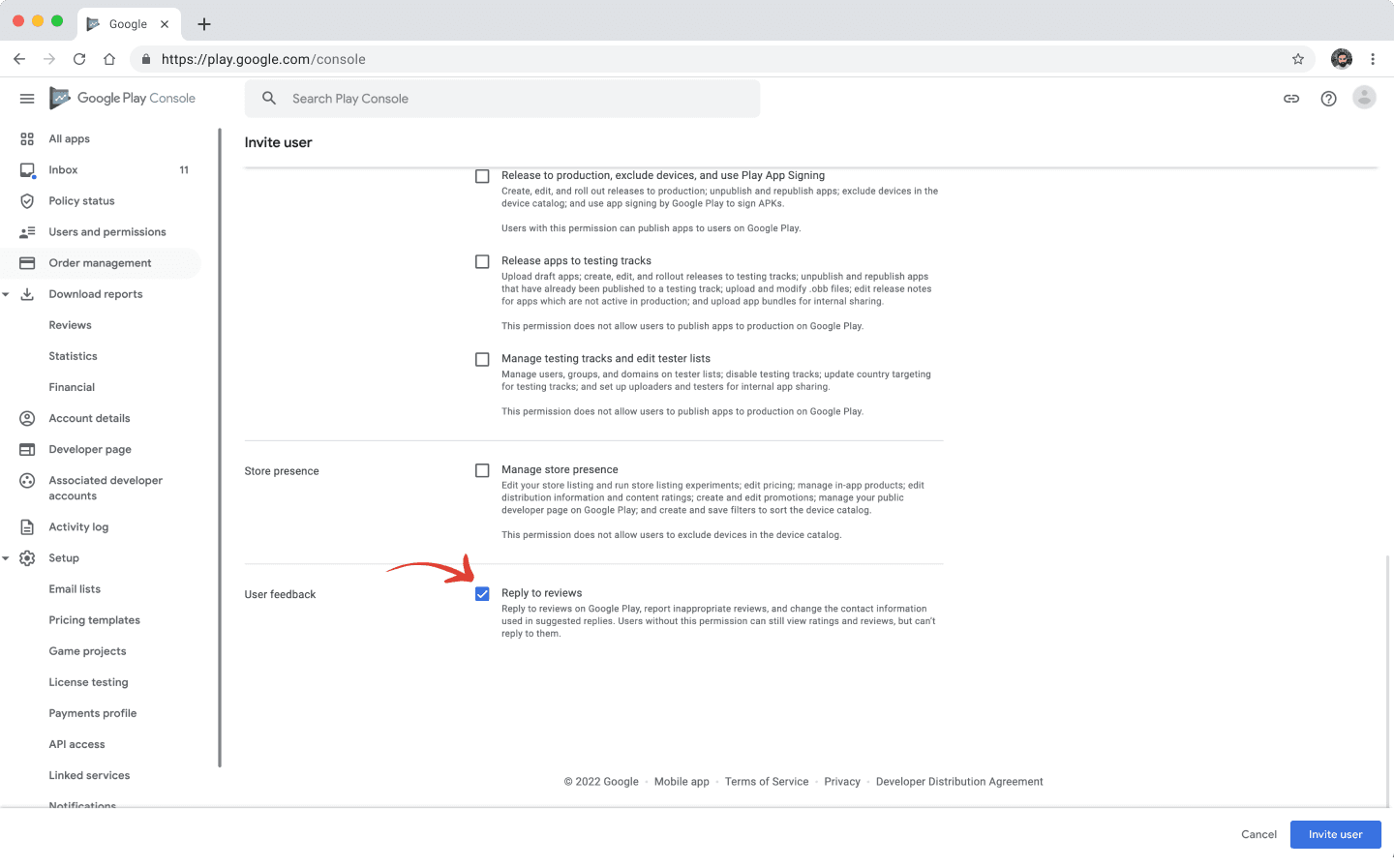The height and width of the screenshot is (868, 1394).
Task: Collapse the Setup section arrow
Action: 6,558
